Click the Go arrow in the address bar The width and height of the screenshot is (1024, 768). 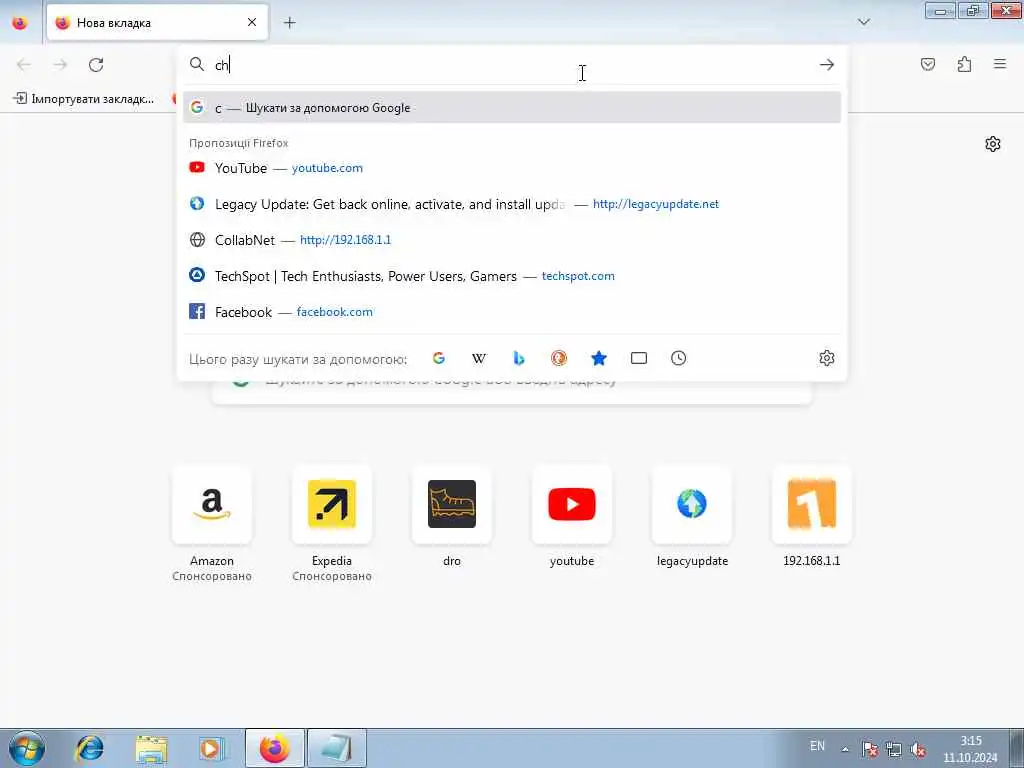click(827, 65)
